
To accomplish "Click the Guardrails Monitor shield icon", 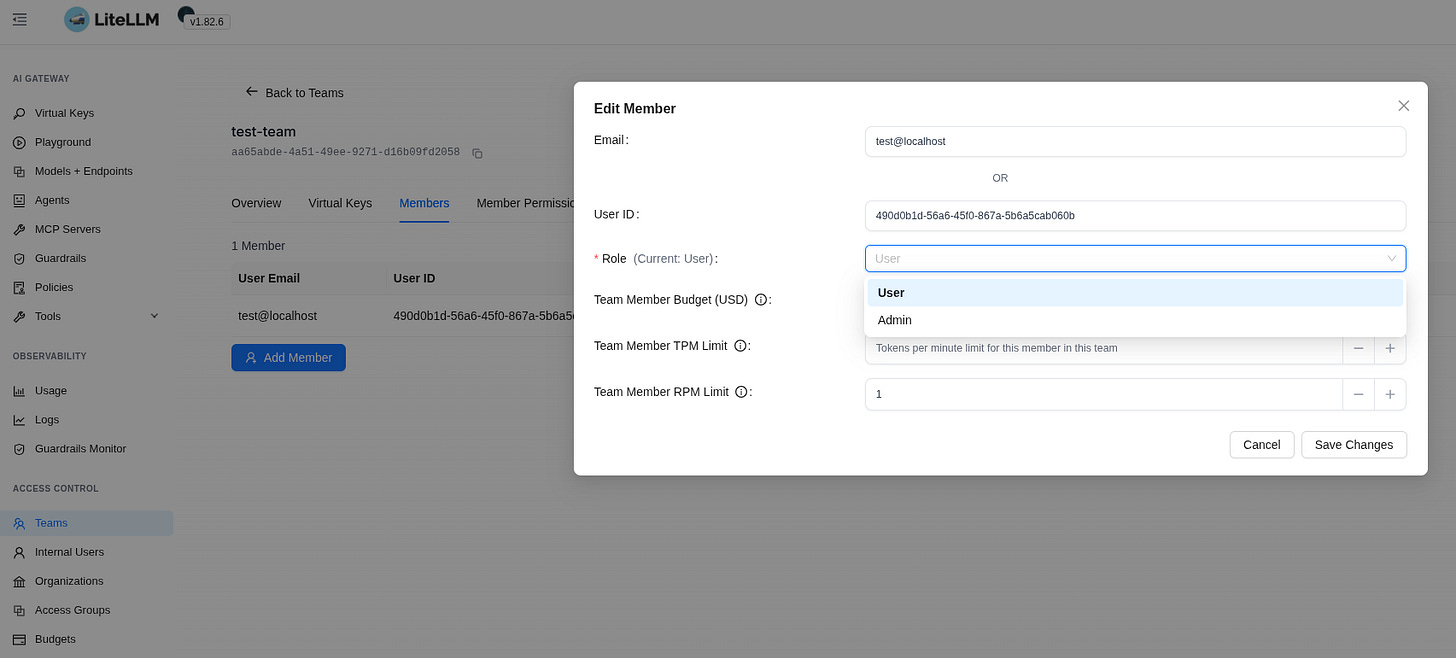I will tap(19, 449).
